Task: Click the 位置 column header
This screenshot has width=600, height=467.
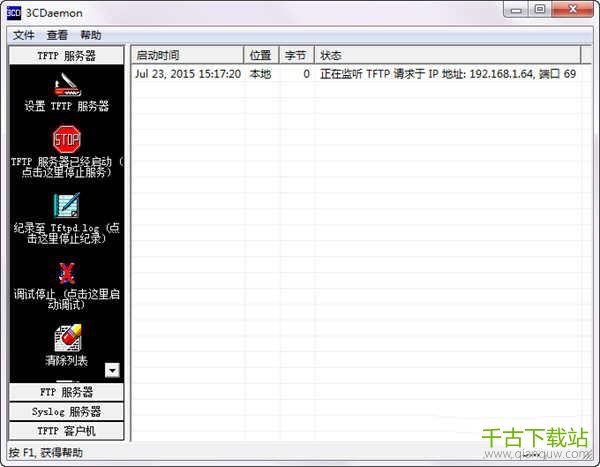Action: click(261, 55)
